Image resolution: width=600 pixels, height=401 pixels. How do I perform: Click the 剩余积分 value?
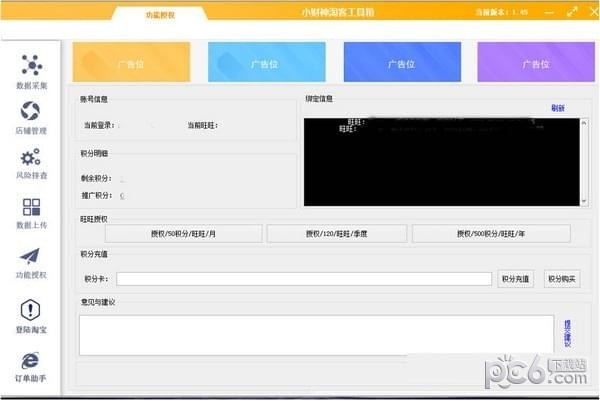(122, 179)
